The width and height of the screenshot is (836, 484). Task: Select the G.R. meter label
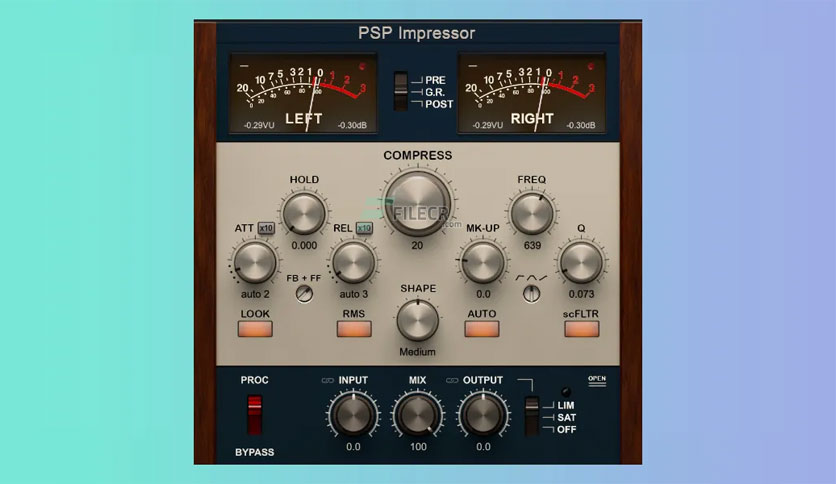pyautogui.click(x=435, y=92)
